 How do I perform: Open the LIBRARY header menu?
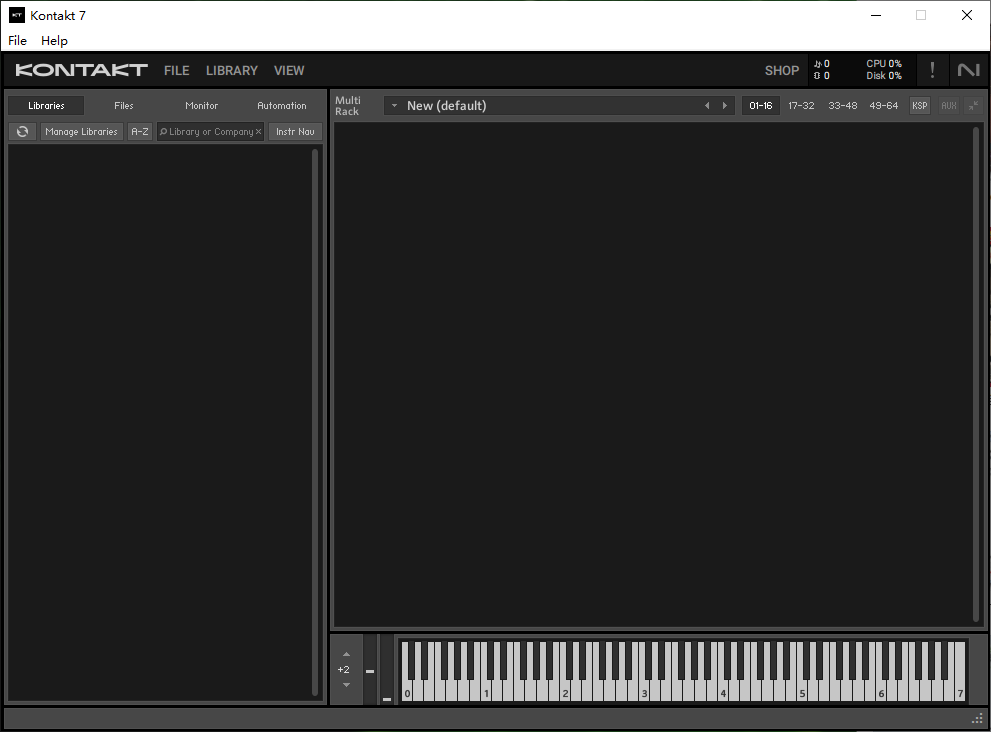coord(232,70)
